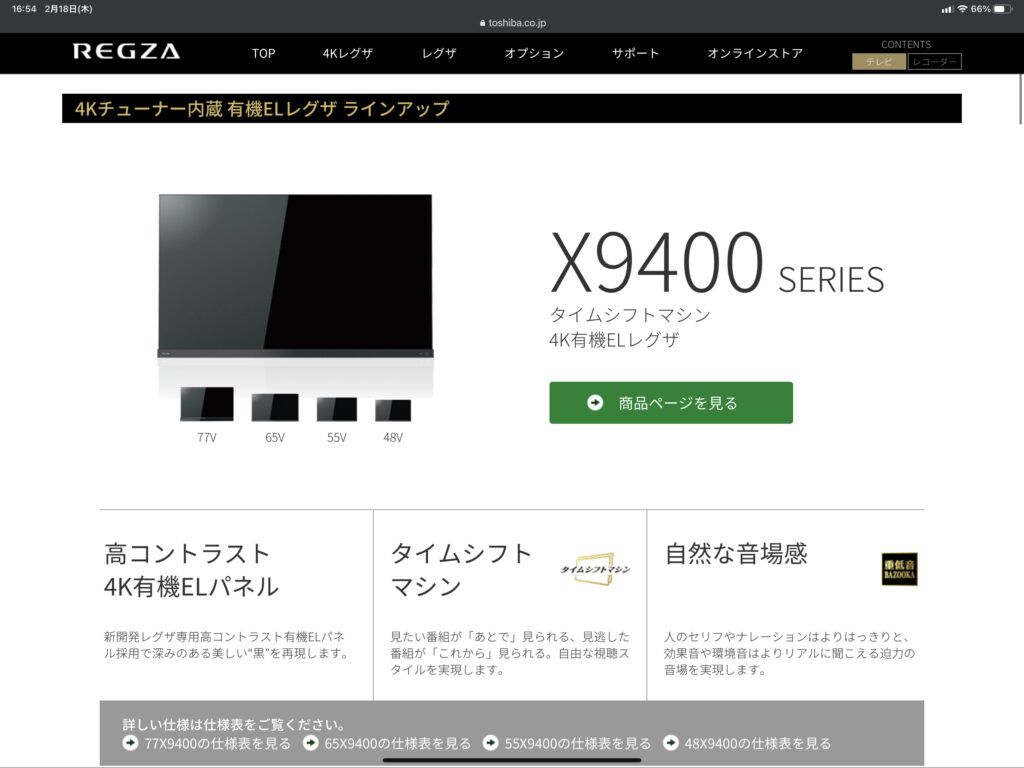Click the タイムシフトマシン logo icon

pyautogui.click(x=596, y=569)
